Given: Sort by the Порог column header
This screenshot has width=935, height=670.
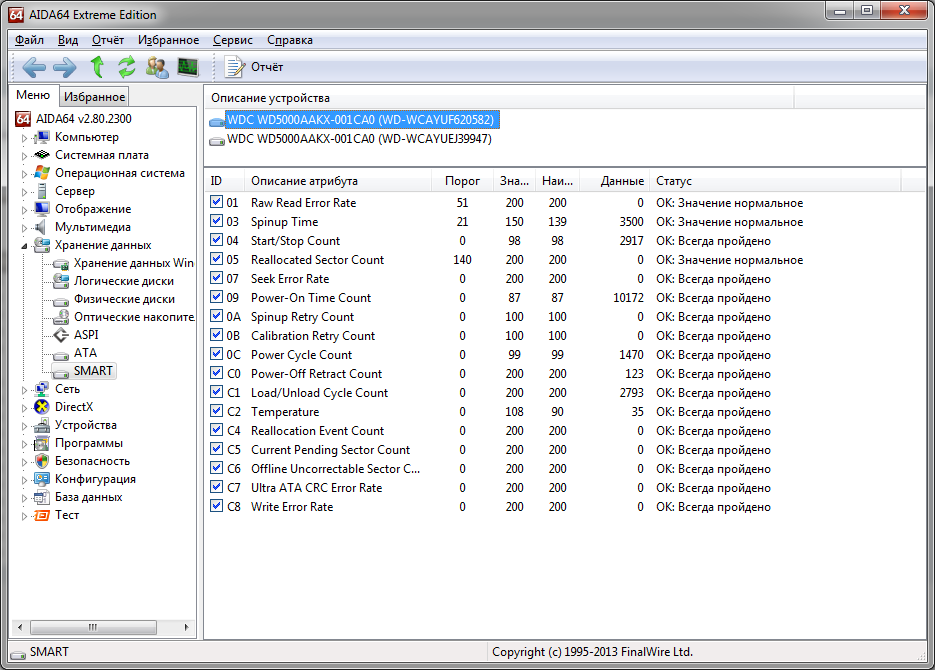Looking at the screenshot, I should click(462, 181).
